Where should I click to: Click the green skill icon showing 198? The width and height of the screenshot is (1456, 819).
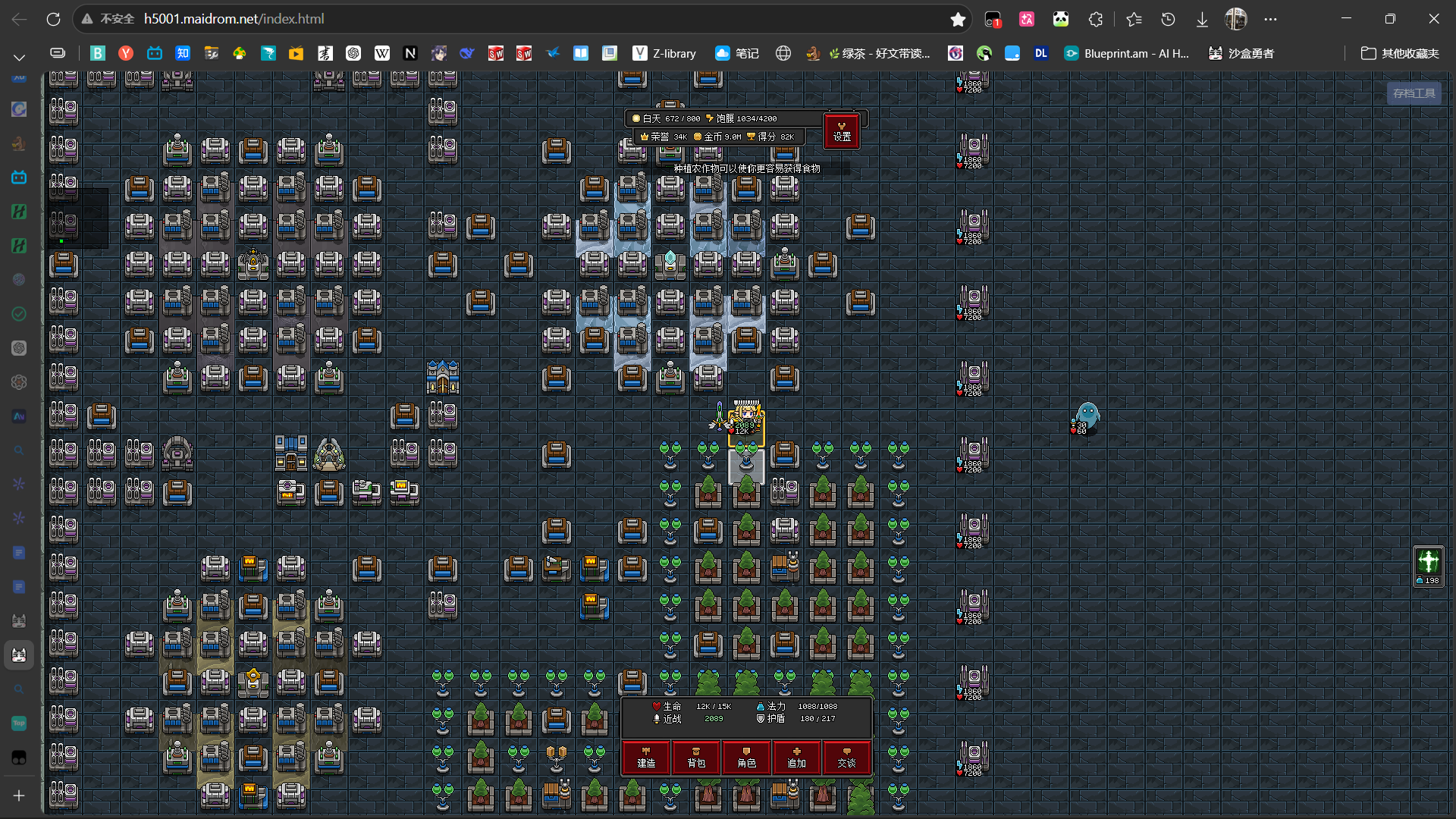point(1429,566)
